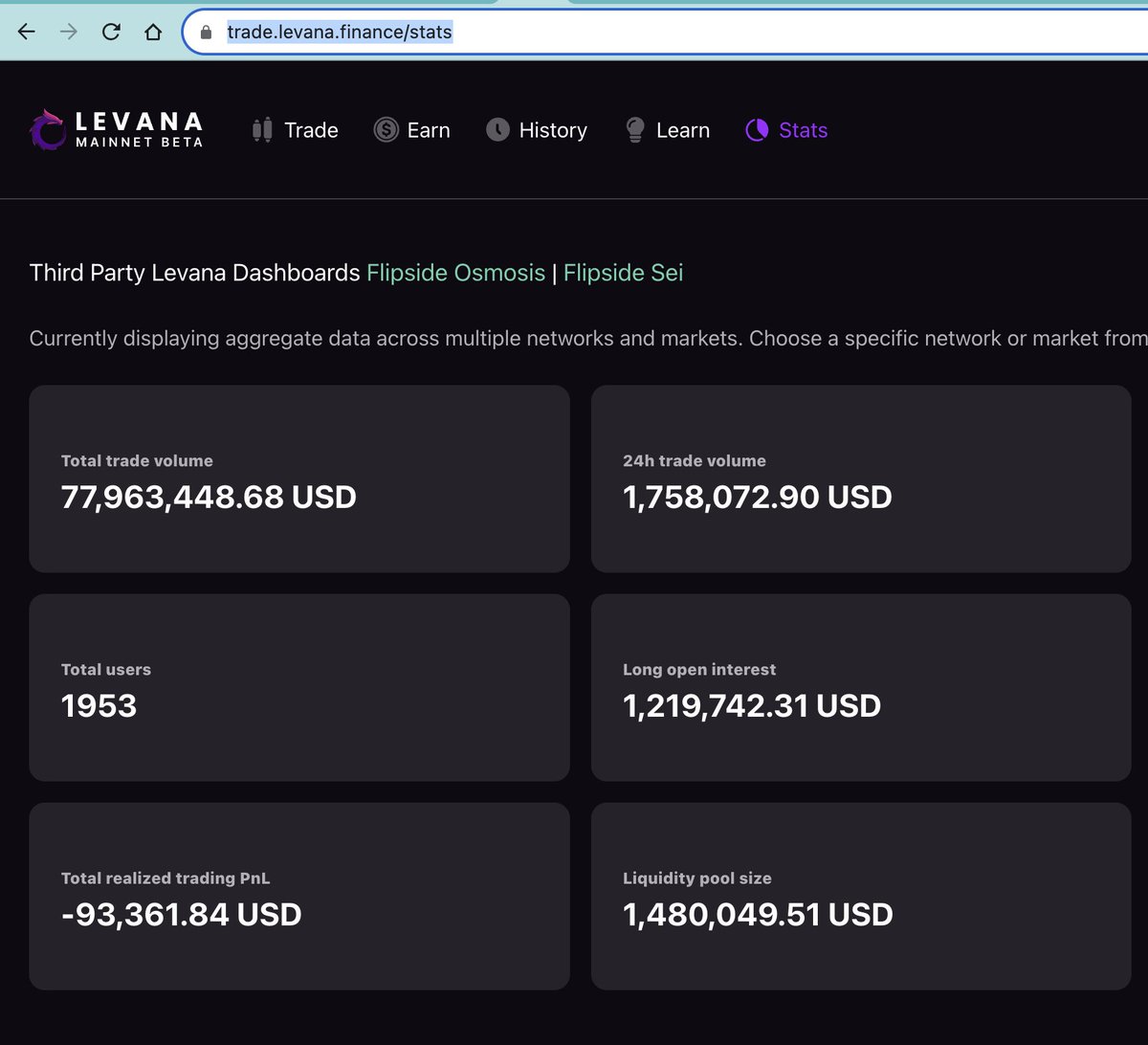Open the Earn section
The width and height of the screenshot is (1148, 1045).
[428, 129]
